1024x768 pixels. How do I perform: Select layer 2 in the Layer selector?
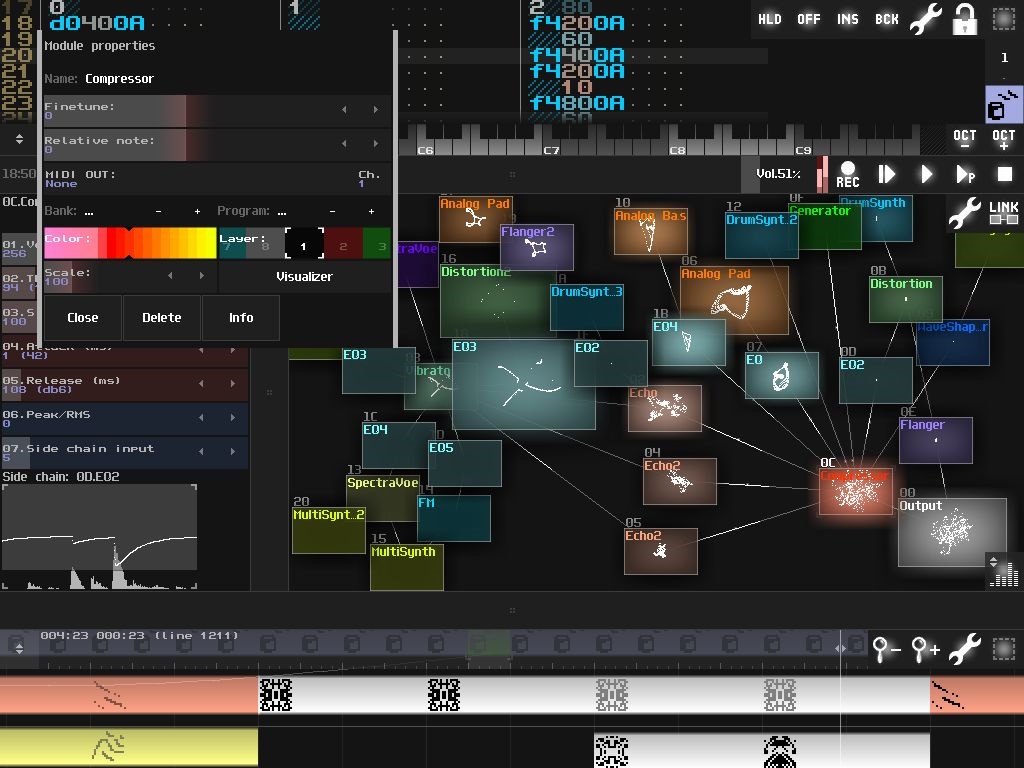pos(342,244)
